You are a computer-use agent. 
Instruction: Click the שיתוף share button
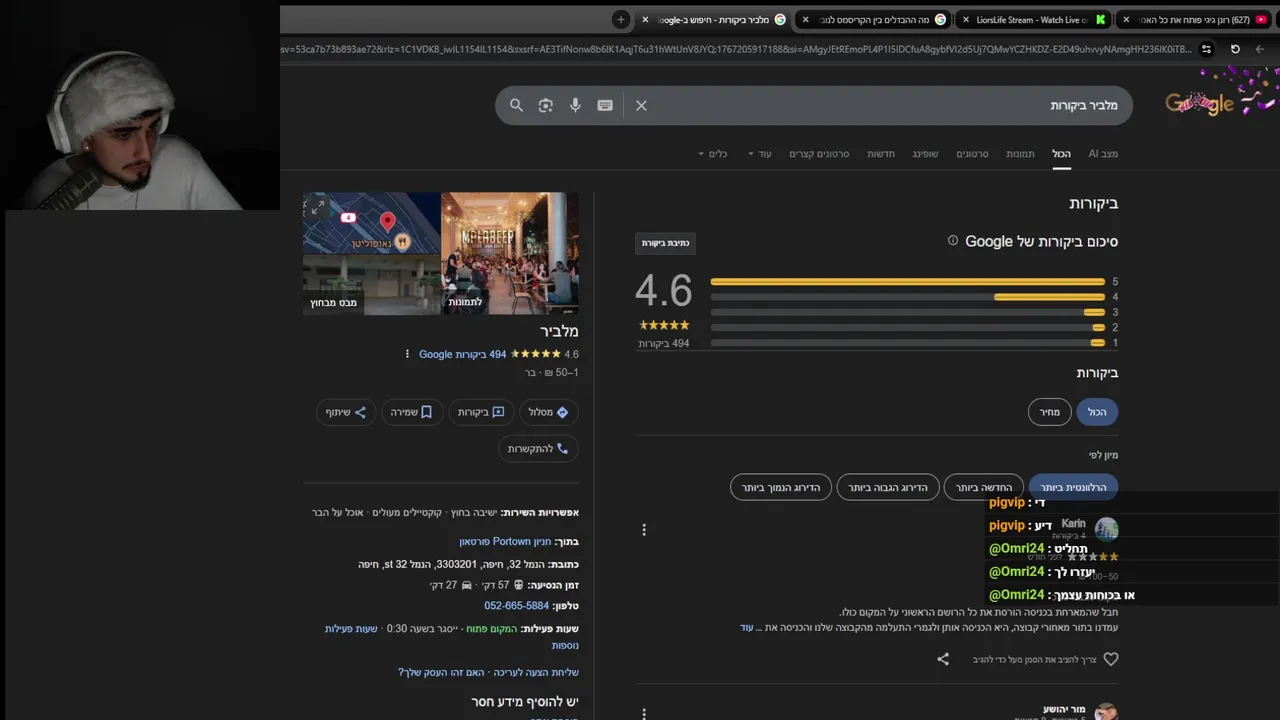tap(345, 412)
